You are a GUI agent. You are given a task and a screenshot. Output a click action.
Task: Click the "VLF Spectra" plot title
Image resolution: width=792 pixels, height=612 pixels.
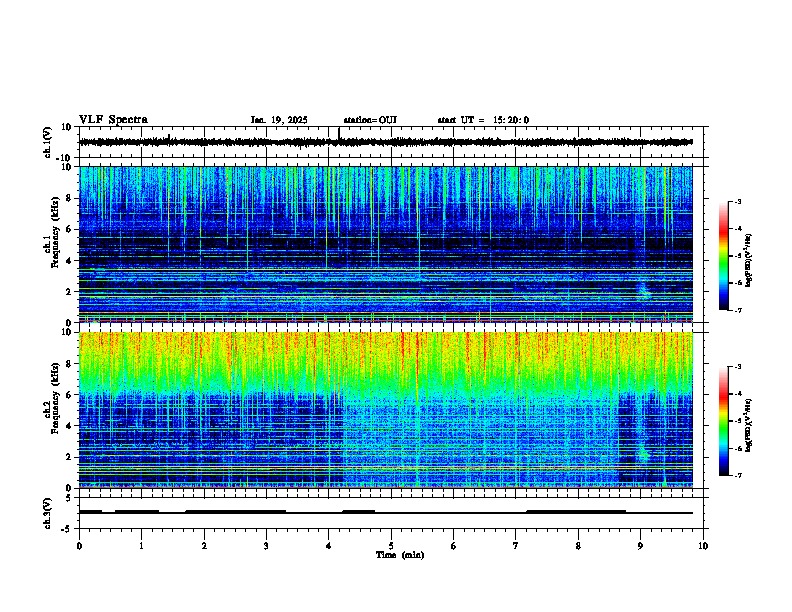(x=113, y=120)
